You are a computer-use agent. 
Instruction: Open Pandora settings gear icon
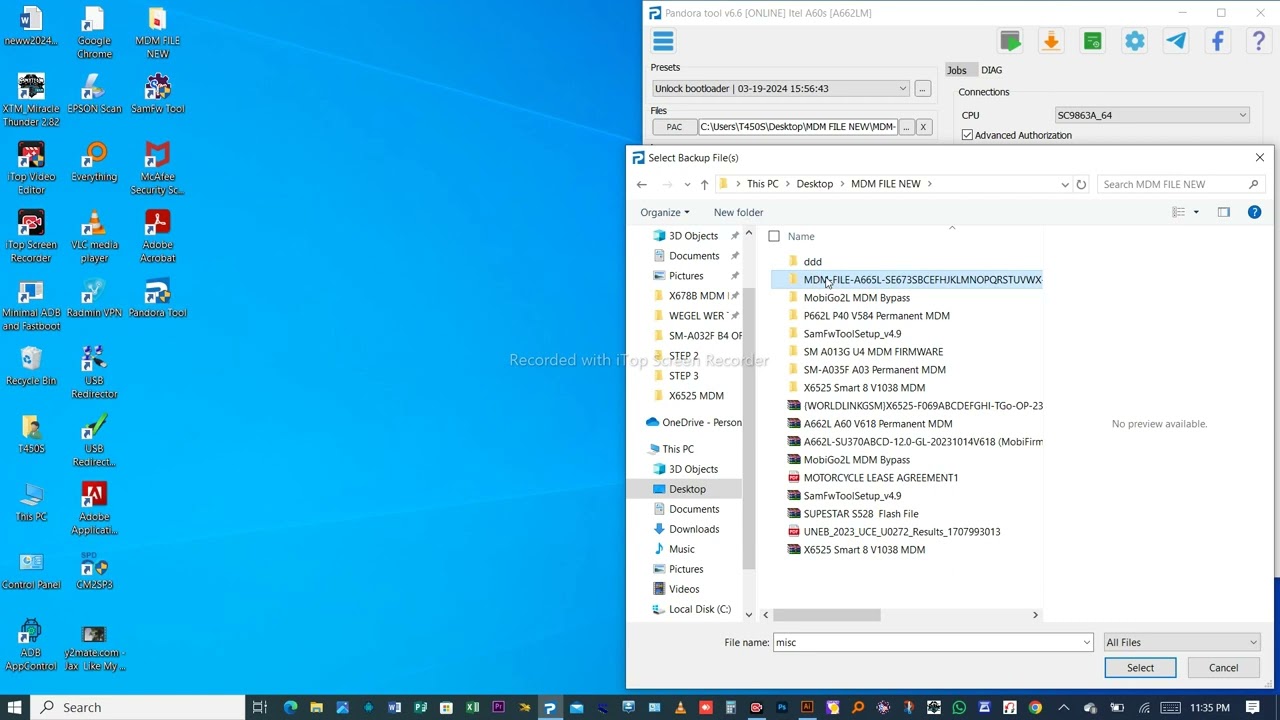coord(1134,41)
